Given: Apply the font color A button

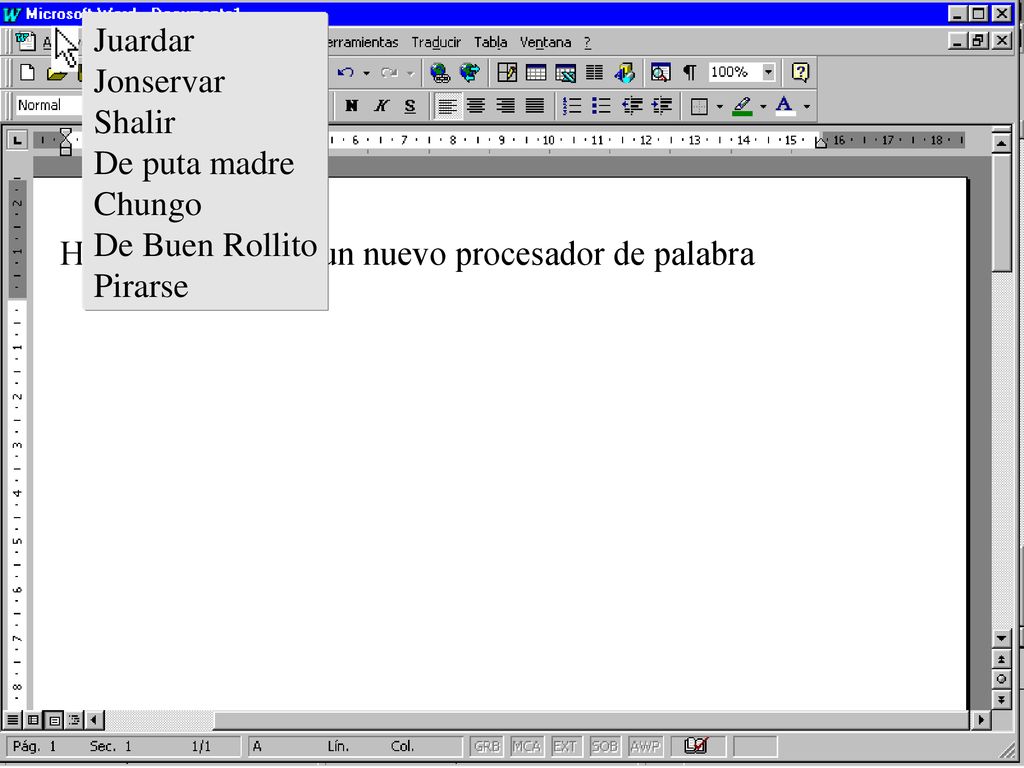Looking at the screenshot, I should pyautogui.click(x=785, y=106).
